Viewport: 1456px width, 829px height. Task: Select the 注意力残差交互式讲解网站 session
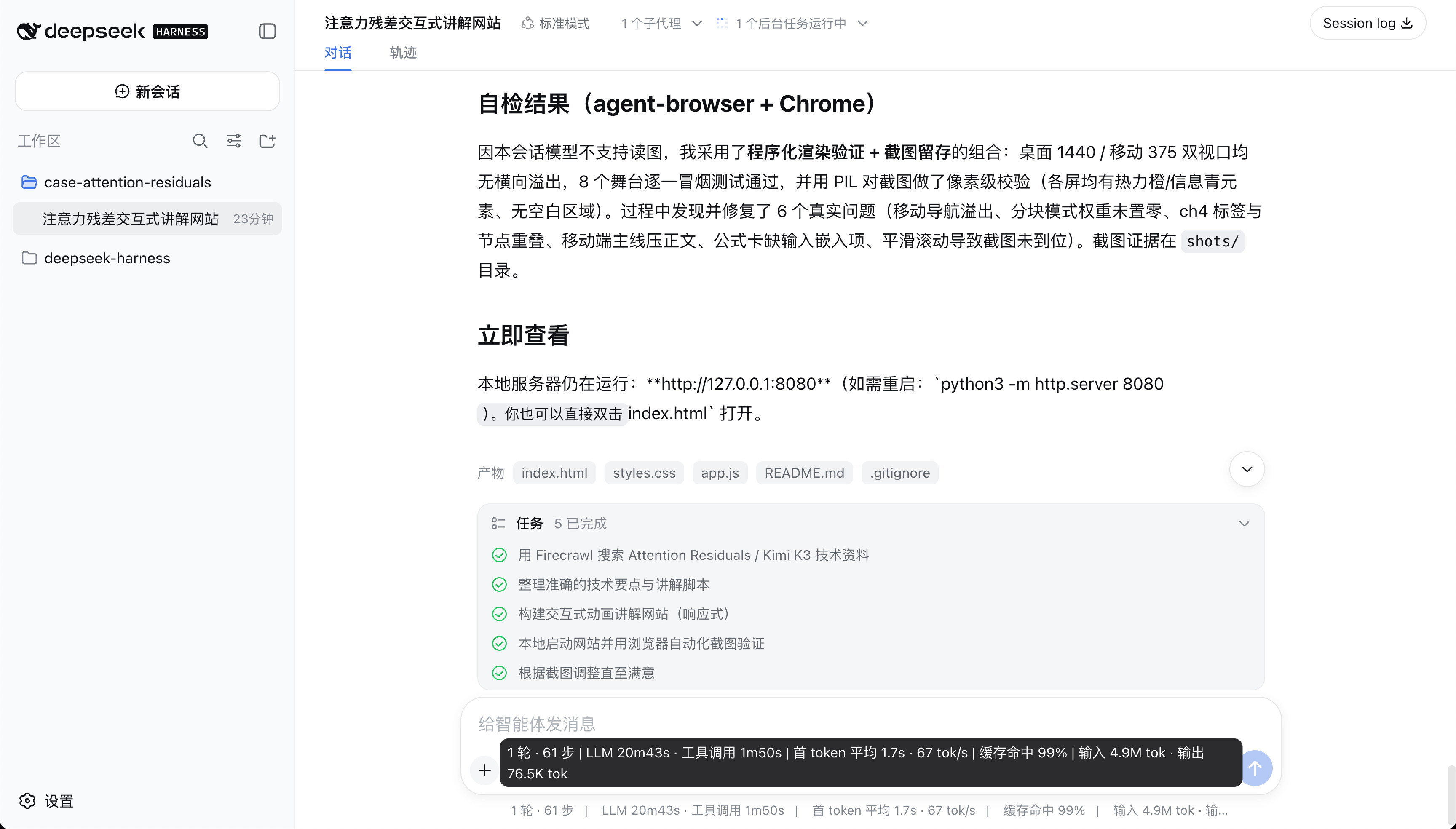click(x=147, y=219)
